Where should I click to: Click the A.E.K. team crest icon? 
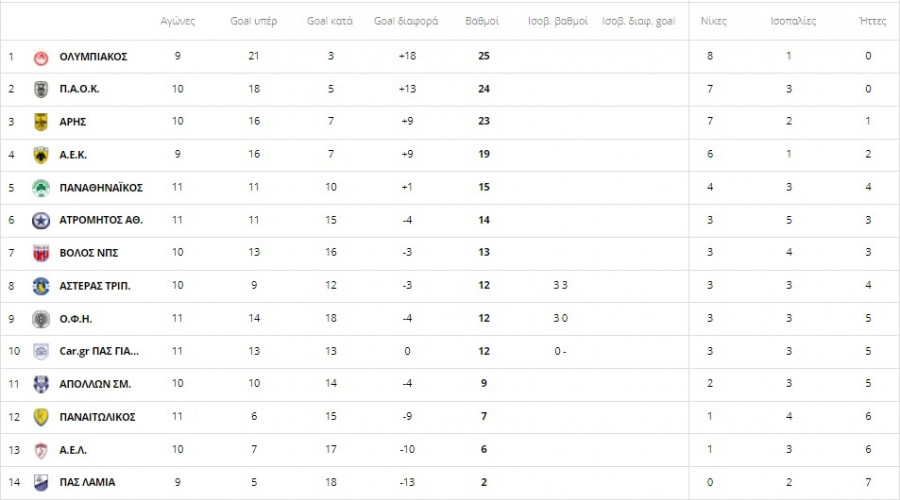pyautogui.click(x=41, y=155)
